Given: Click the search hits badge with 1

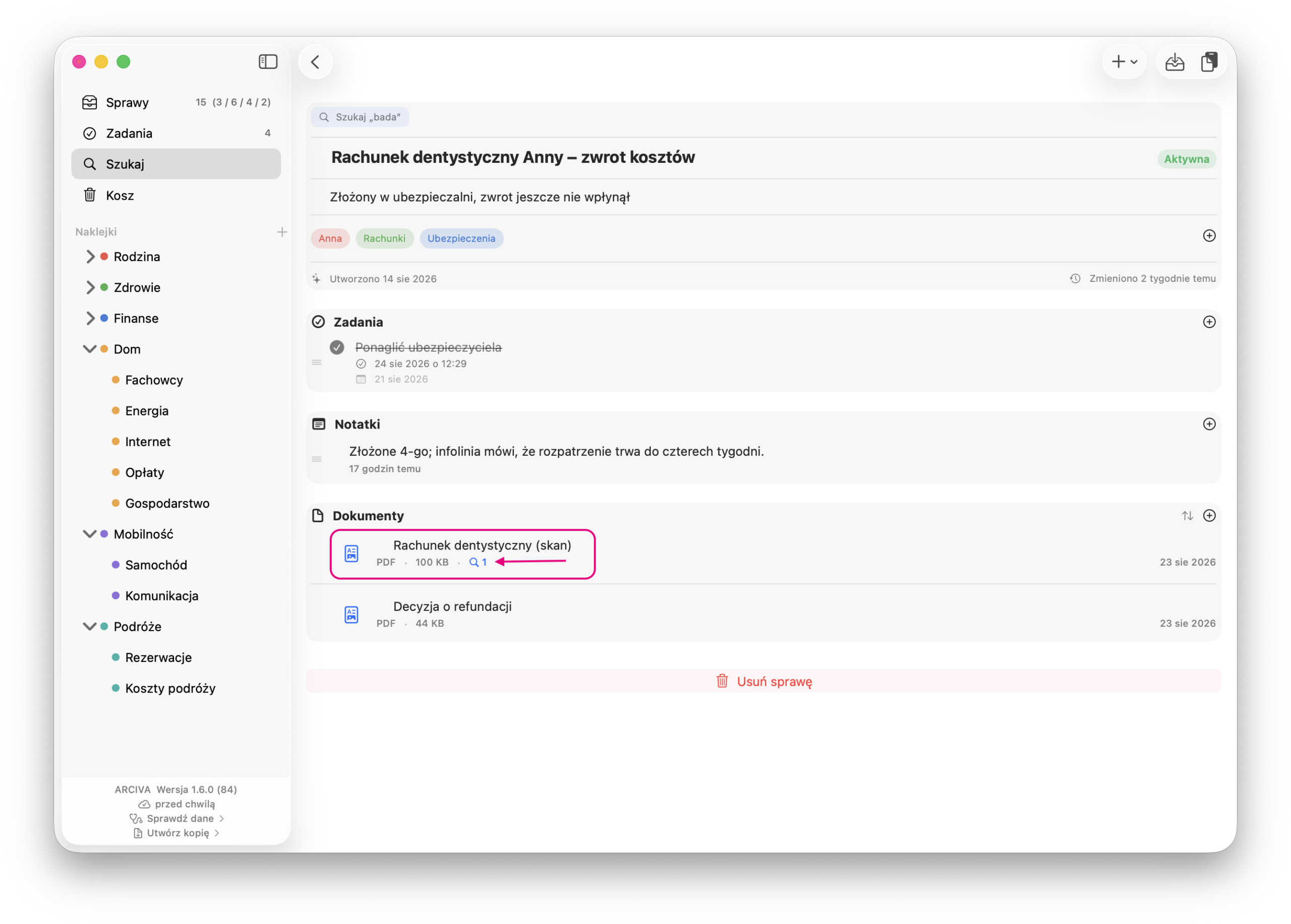Looking at the screenshot, I should click(x=478, y=562).
